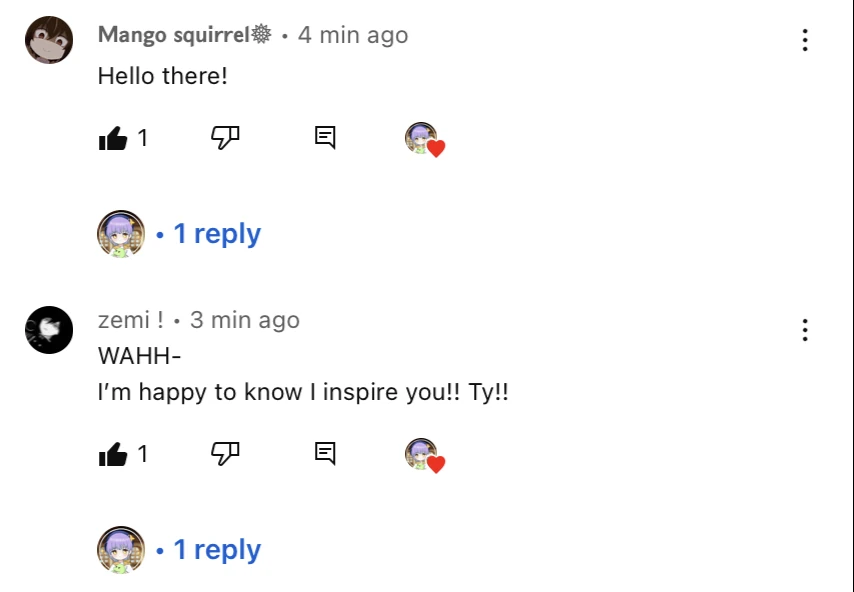Click the replier avatar under Mango squirrel's comment
The image size is (854, 592).
(x=120, y=233)
